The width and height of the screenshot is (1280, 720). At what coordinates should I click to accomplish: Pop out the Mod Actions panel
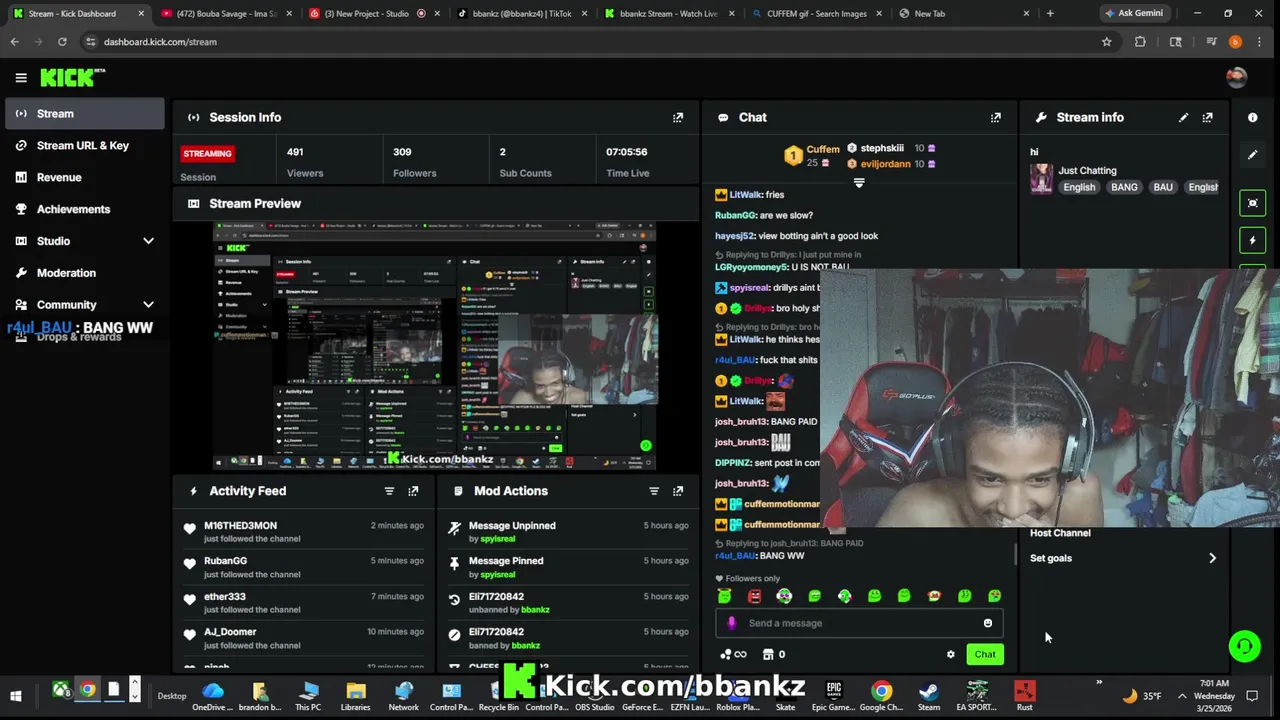pos(678,491)
